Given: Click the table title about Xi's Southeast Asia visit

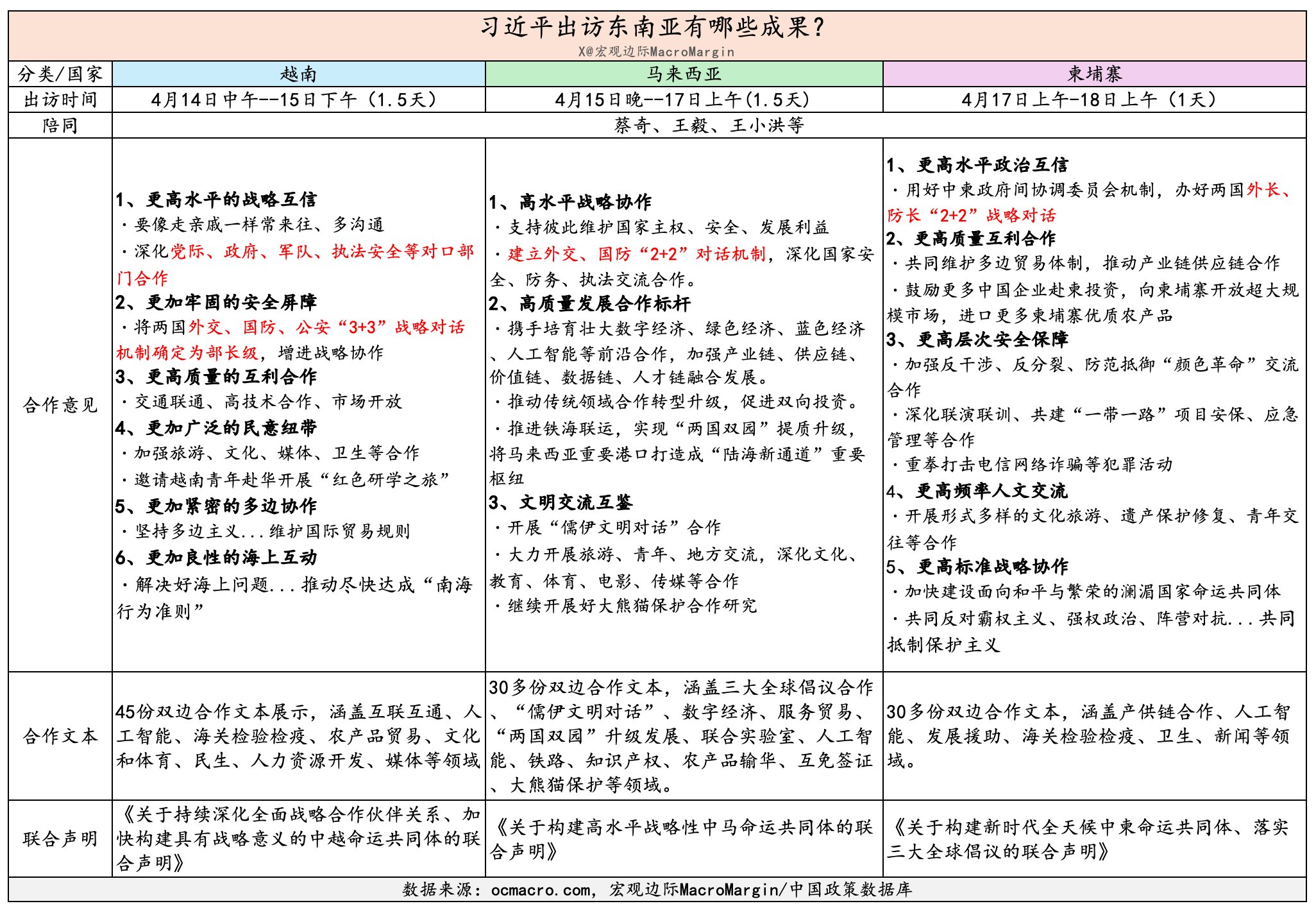Looking at the screenshot, I should point(652,27).
